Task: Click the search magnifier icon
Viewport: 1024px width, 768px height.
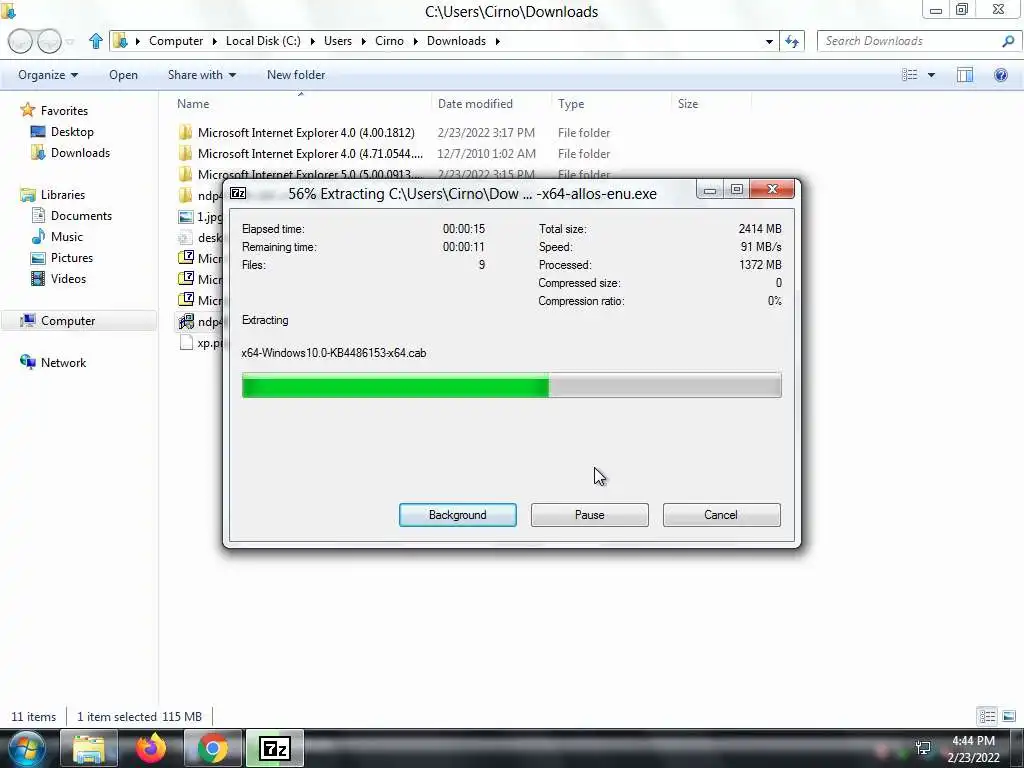Action: [1008, 41]
